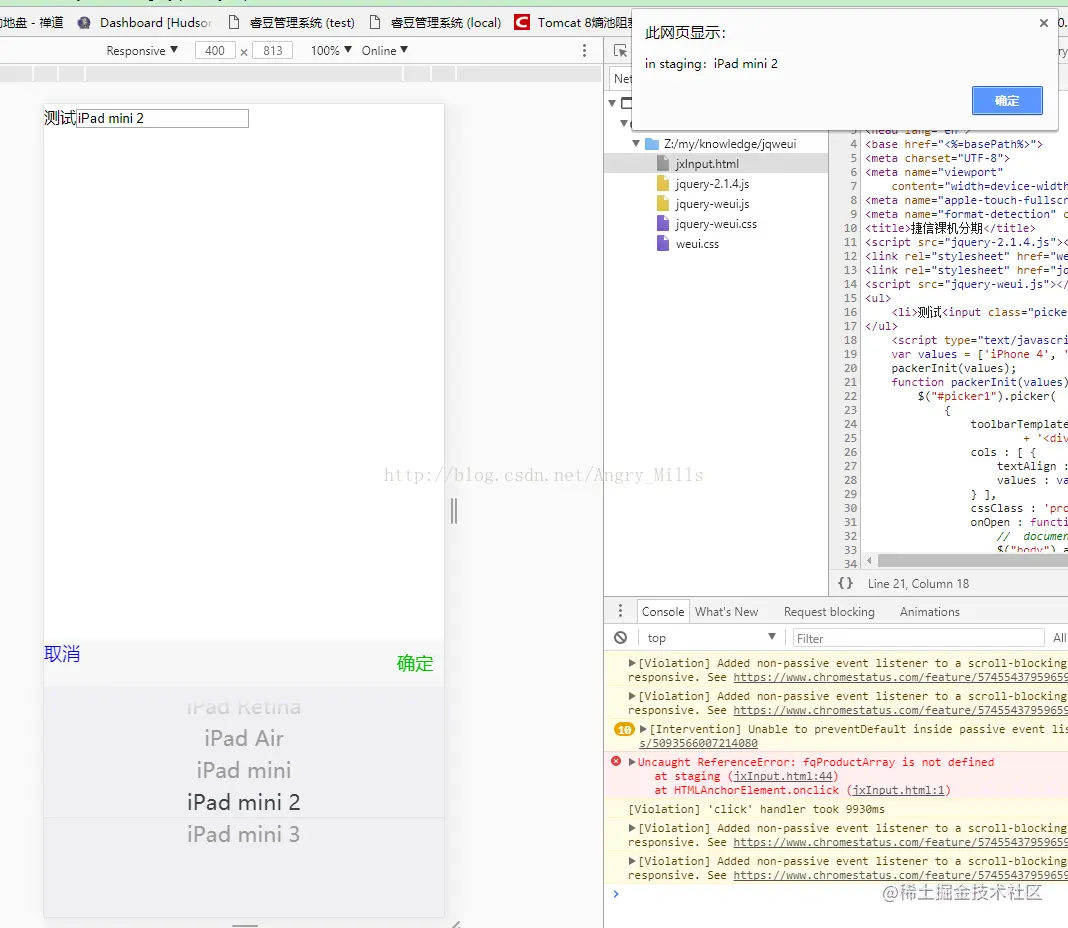Open 睿豆管理系统 (test) bookmark
The width and height of the screenshot is (1068, 928).
pyautogui.click(x=292, y=22)
